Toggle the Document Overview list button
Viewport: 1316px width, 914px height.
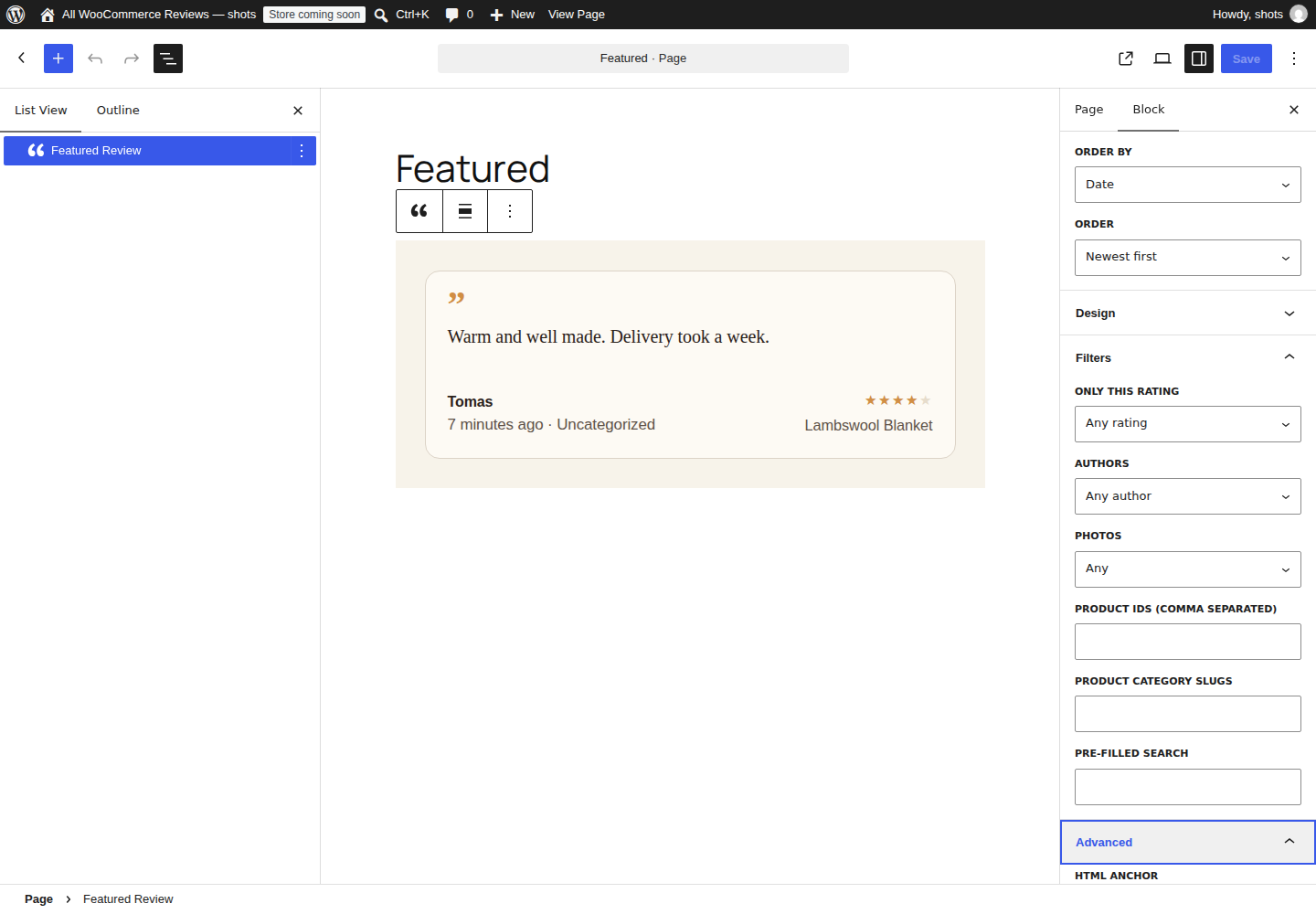click(x=168, y=58)
